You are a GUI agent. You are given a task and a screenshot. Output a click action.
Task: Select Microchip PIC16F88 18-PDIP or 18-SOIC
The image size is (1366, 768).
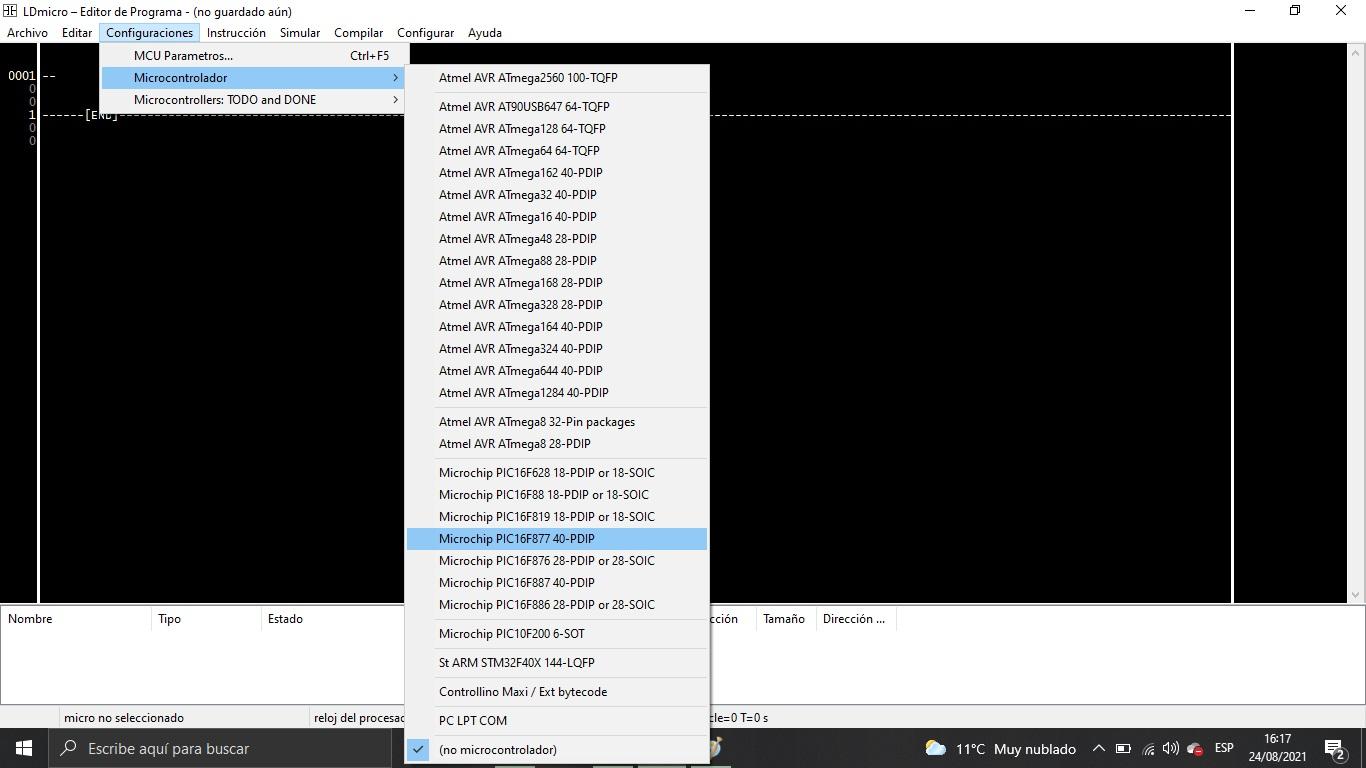(x=557, y=495)
